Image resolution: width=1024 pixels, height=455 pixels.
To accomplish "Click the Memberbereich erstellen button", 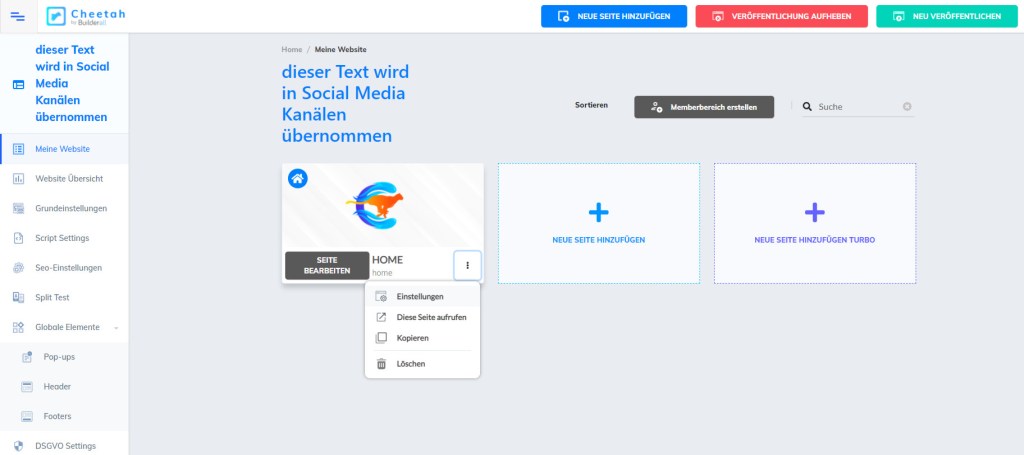I will click(704, 107).
